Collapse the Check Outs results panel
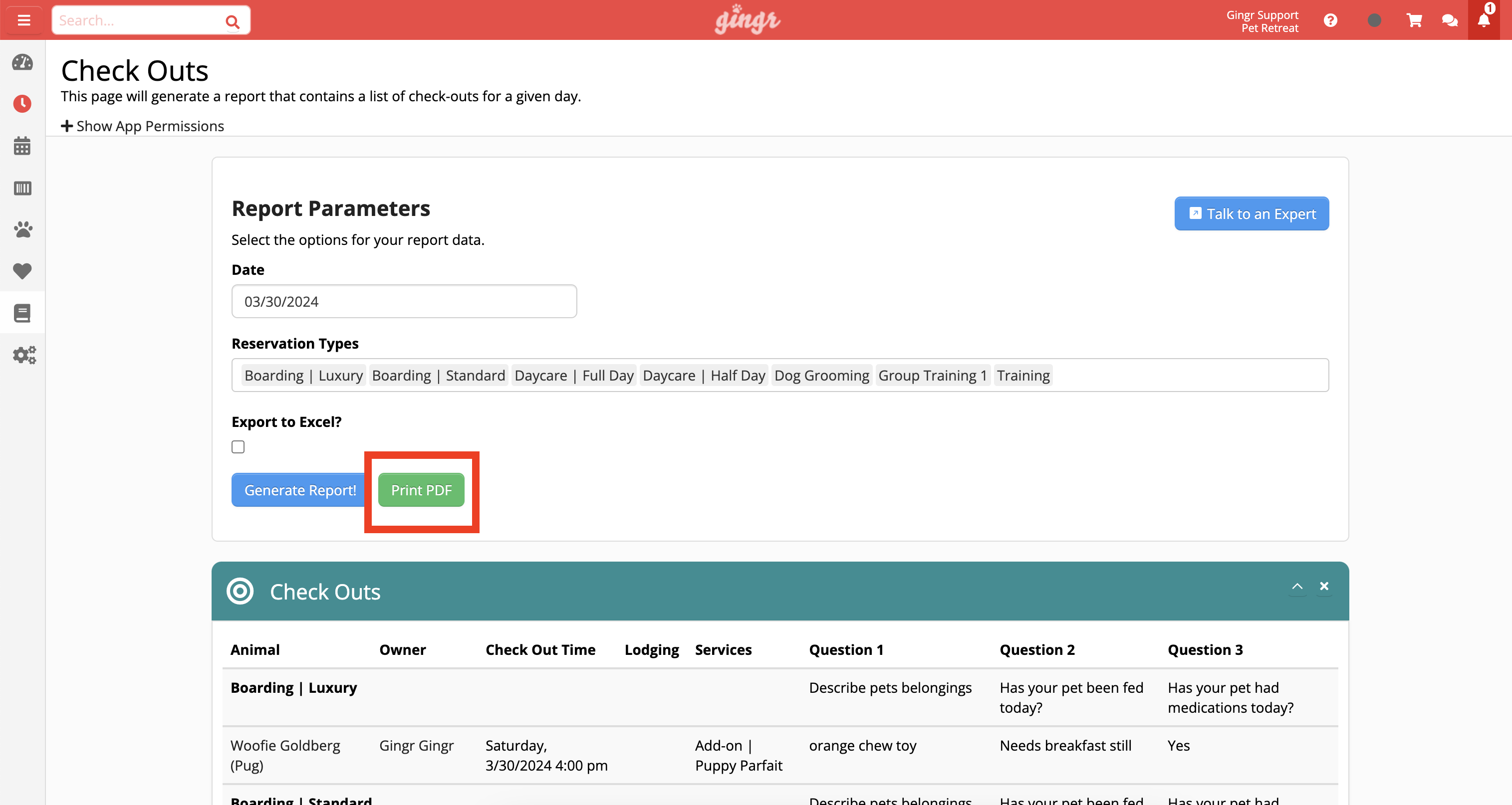Viewport: 1512px width, 805px height. [1298, 586]
